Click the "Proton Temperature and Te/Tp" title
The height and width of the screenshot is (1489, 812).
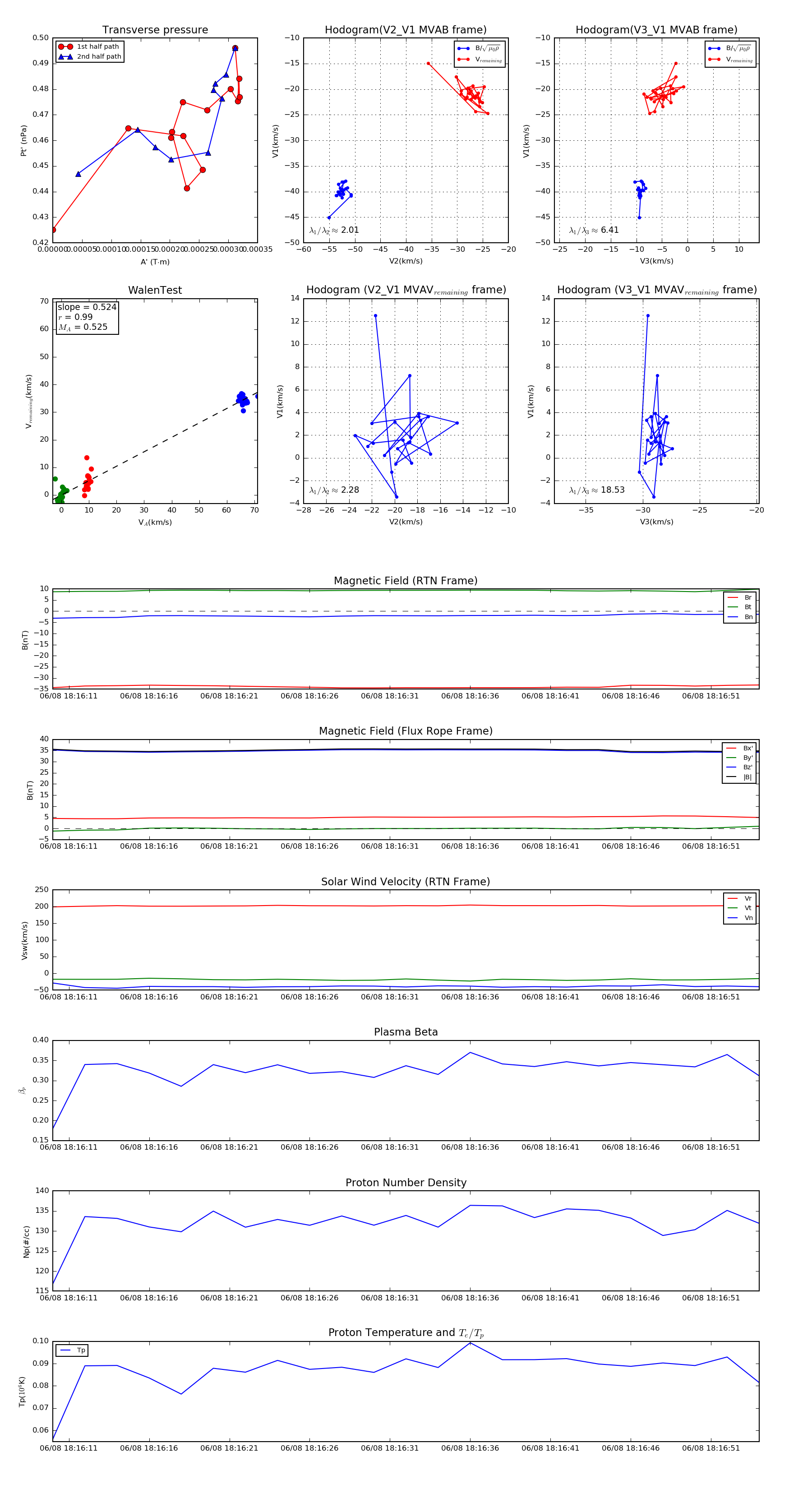click(x=406, y=1333)
